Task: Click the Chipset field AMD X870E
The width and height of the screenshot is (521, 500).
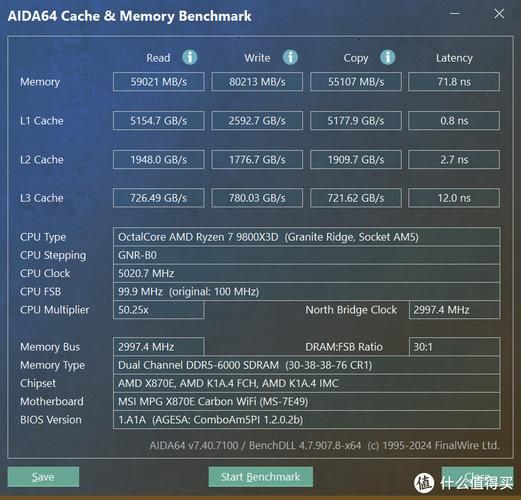Action: point(306,383)
